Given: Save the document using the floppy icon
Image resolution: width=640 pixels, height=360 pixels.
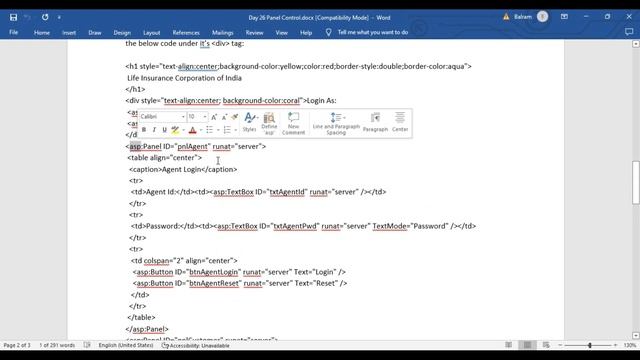Looking at the screenshot, I should pyautogui.click(x=13, y=17).
